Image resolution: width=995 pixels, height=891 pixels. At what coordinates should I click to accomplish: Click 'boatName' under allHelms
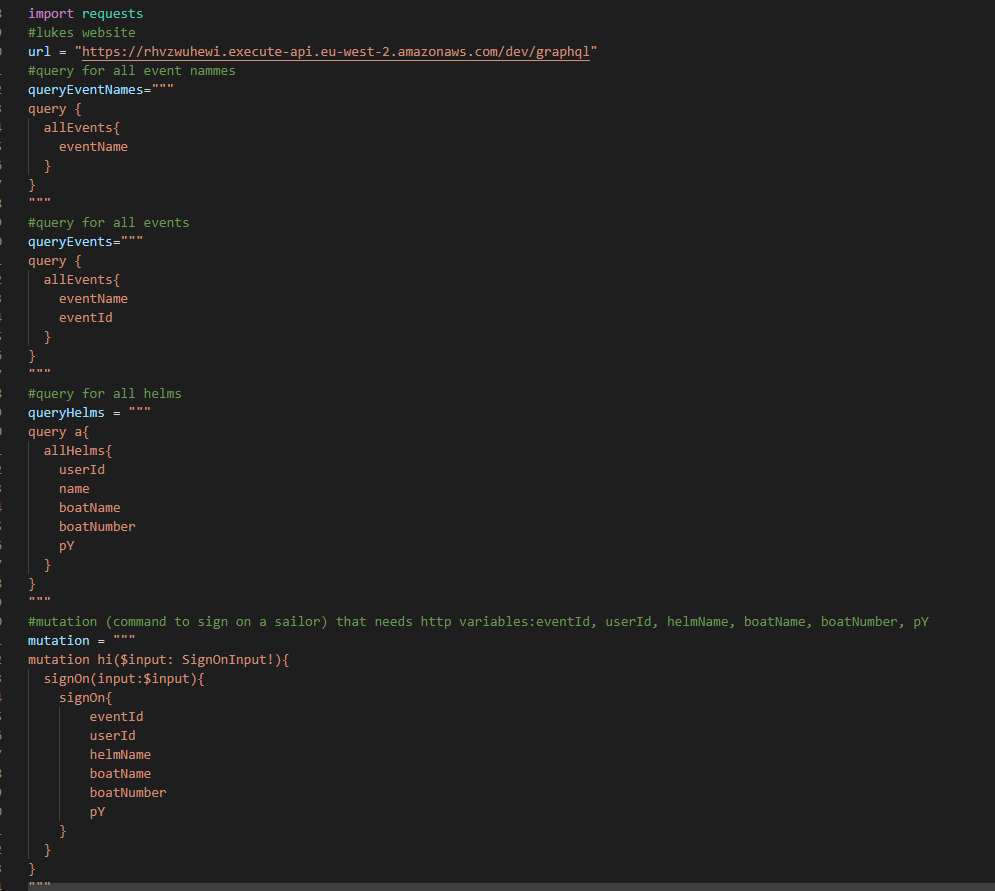89,508
